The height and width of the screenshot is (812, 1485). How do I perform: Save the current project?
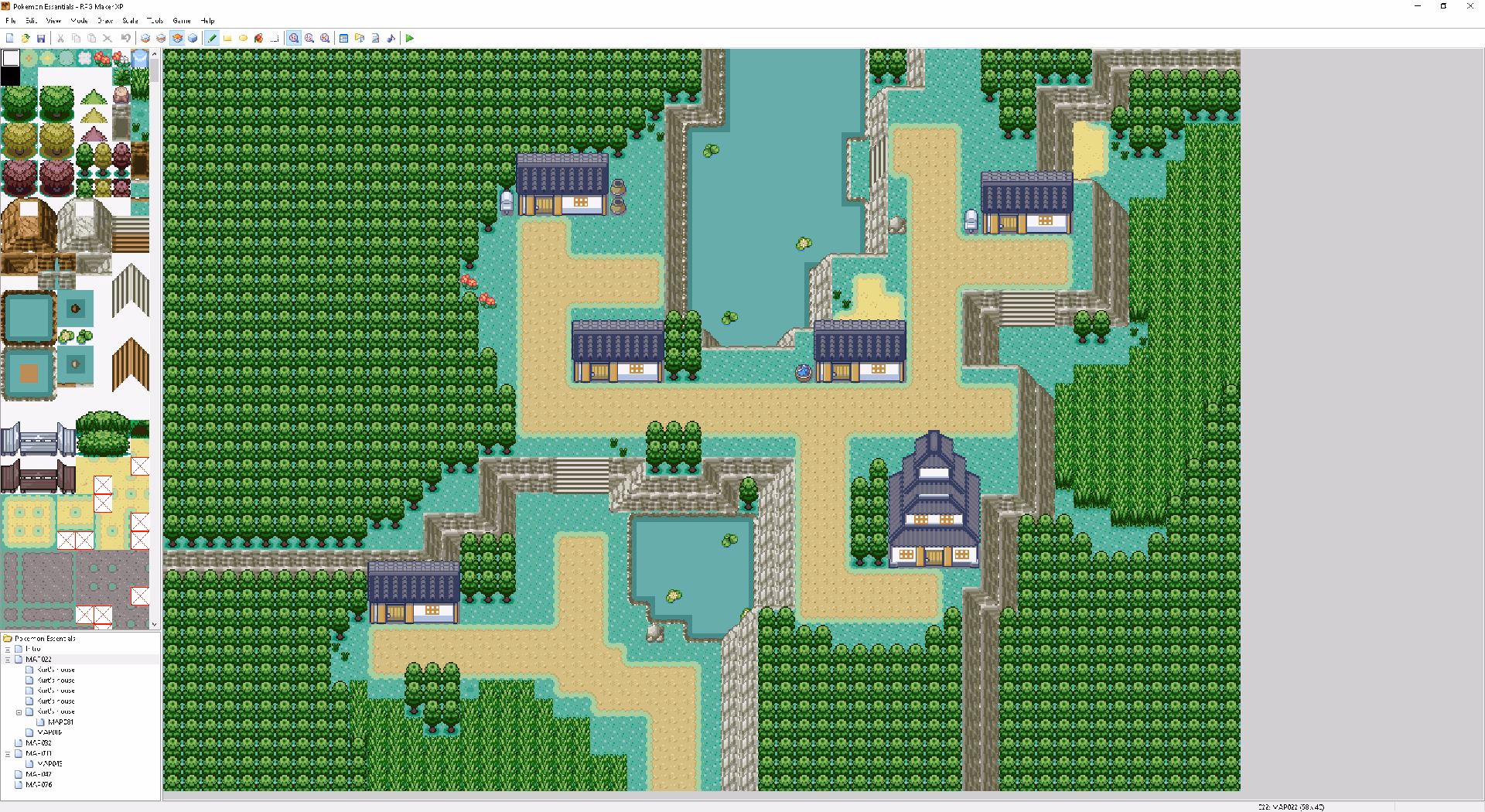pos(41,38)
